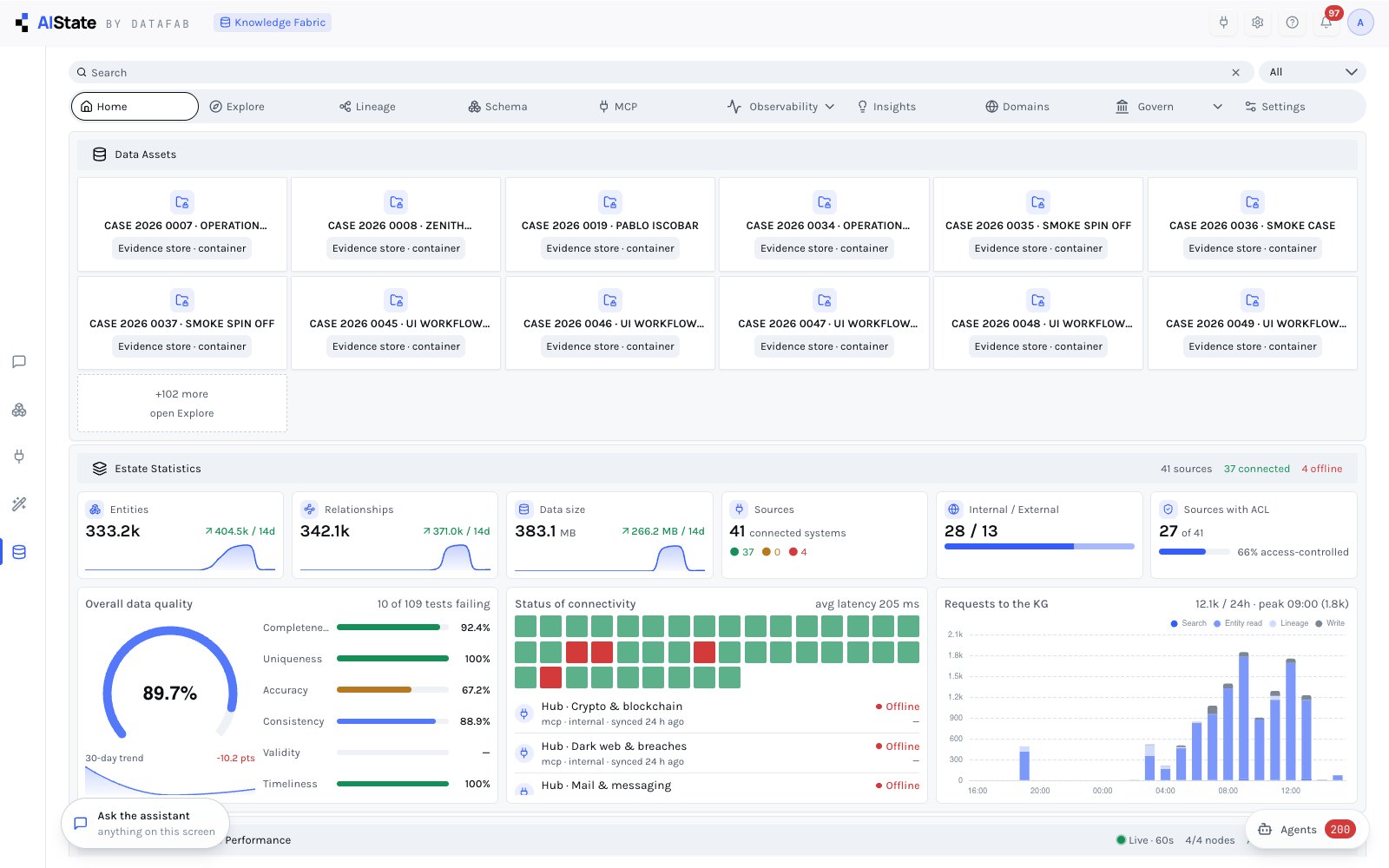Image resolution: width=1389 pixels, height=868 pixels.
Task: Click the 37 connected status text
Action: (1257, 469)
